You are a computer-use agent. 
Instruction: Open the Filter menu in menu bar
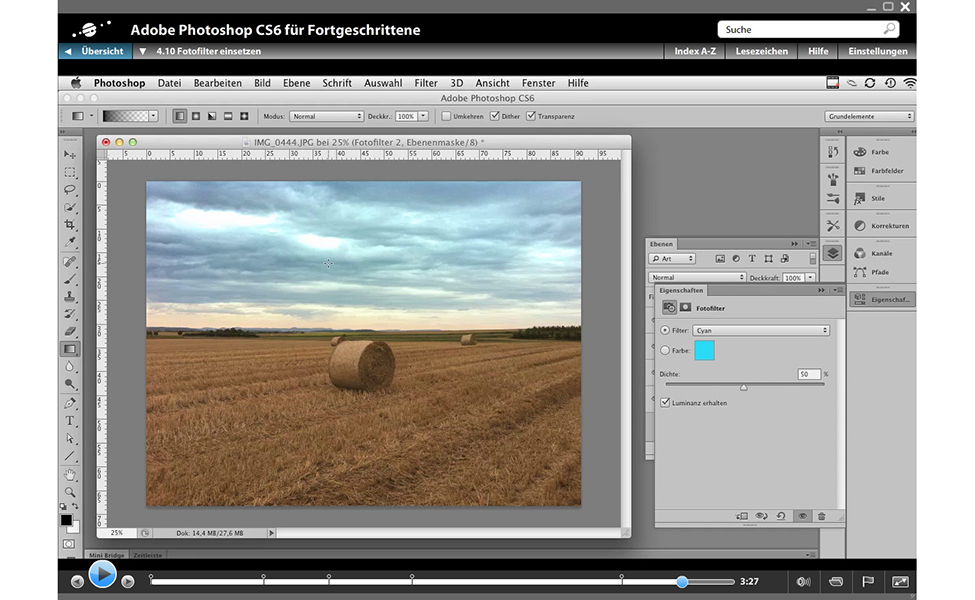pyautogui.click(x=426, y=83)
